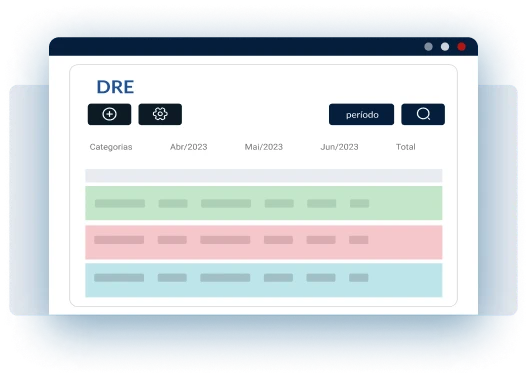Click the DRE page title

[115, 87]
